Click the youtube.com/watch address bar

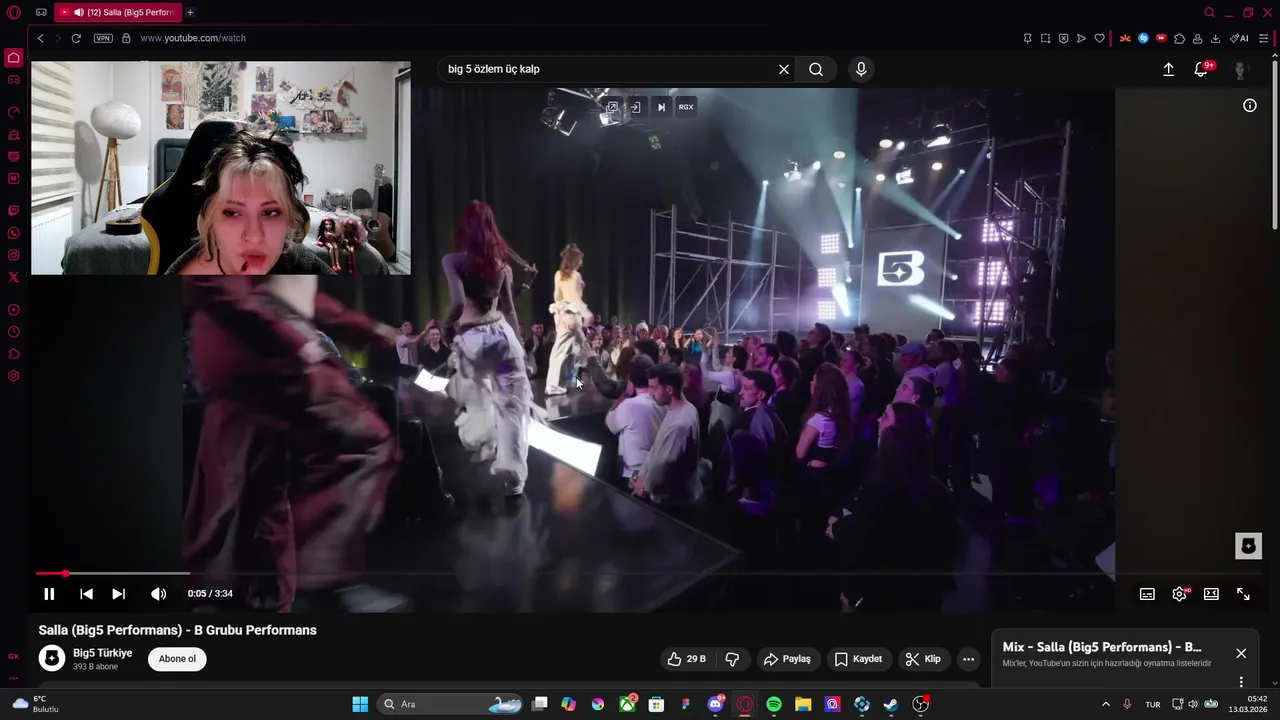(x=193, y=38)
